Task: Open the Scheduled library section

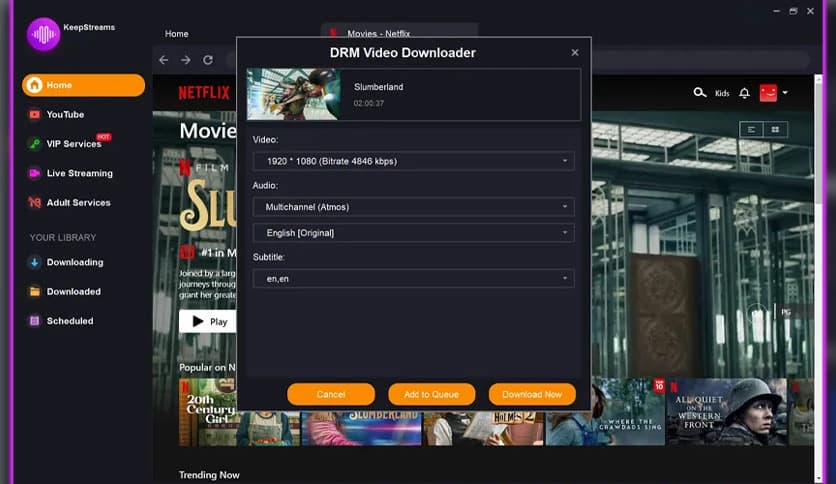Action: 70,321
